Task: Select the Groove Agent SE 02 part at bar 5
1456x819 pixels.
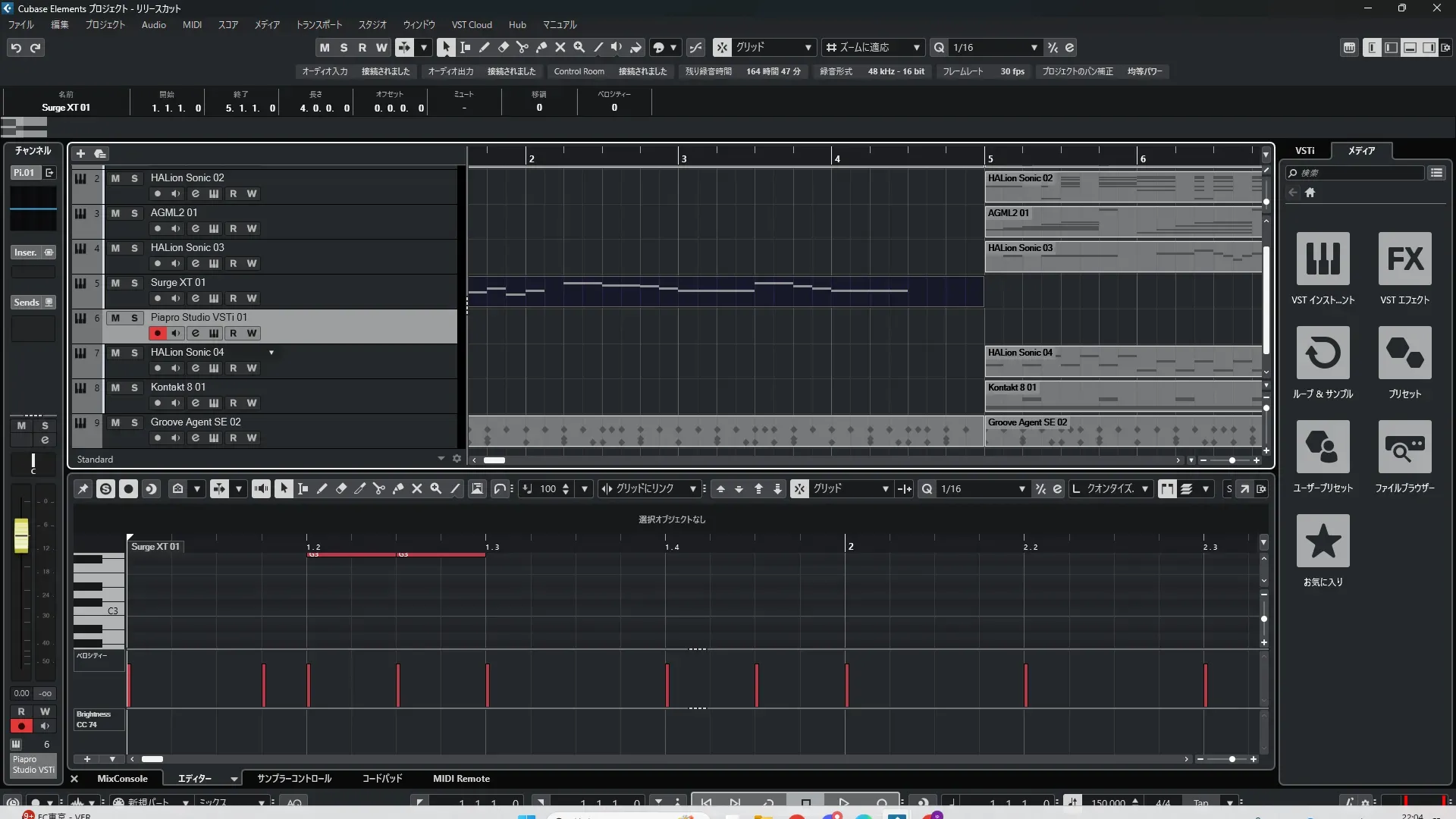Action: click(1122, 432)
